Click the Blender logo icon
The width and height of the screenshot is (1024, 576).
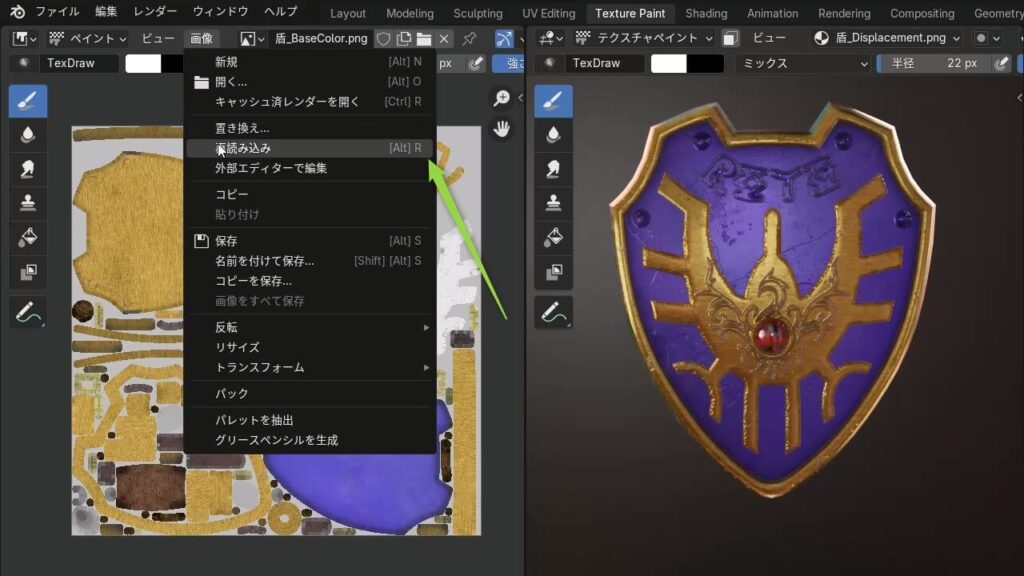(18, 12)
